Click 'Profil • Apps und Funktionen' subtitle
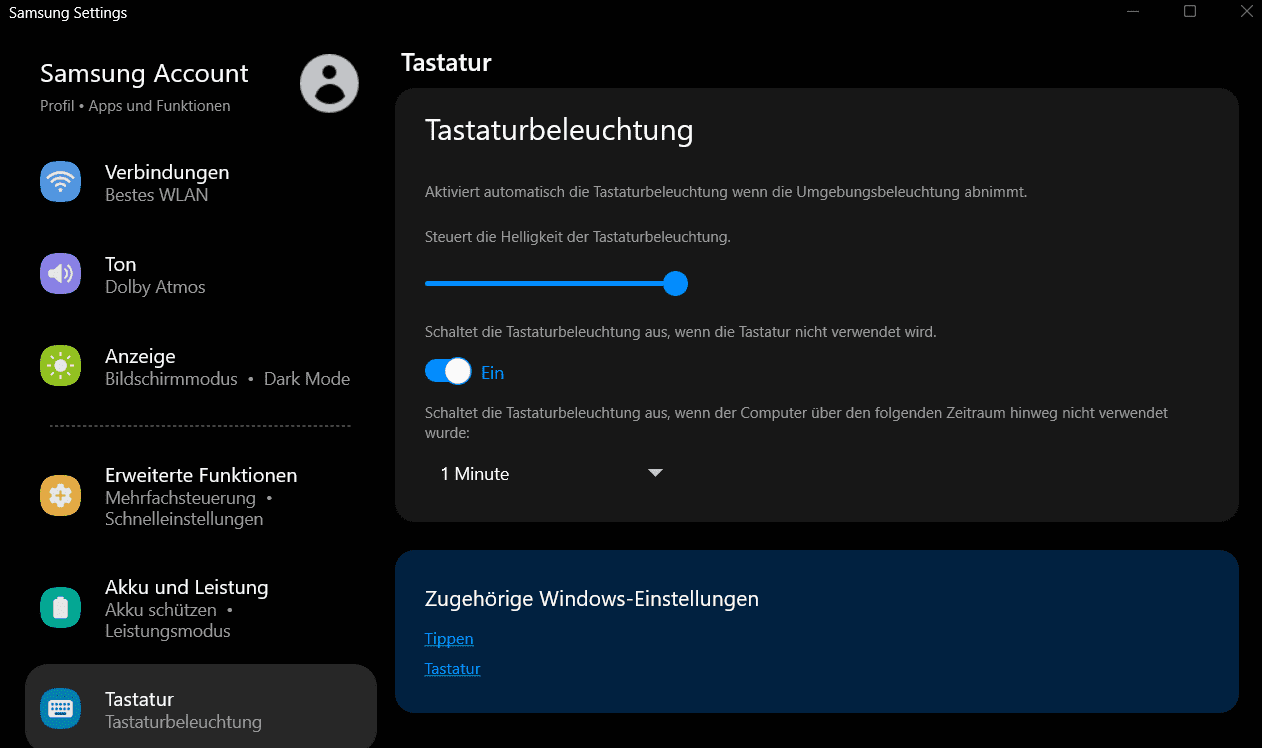 pyautogui.click(x=135, y=106)
